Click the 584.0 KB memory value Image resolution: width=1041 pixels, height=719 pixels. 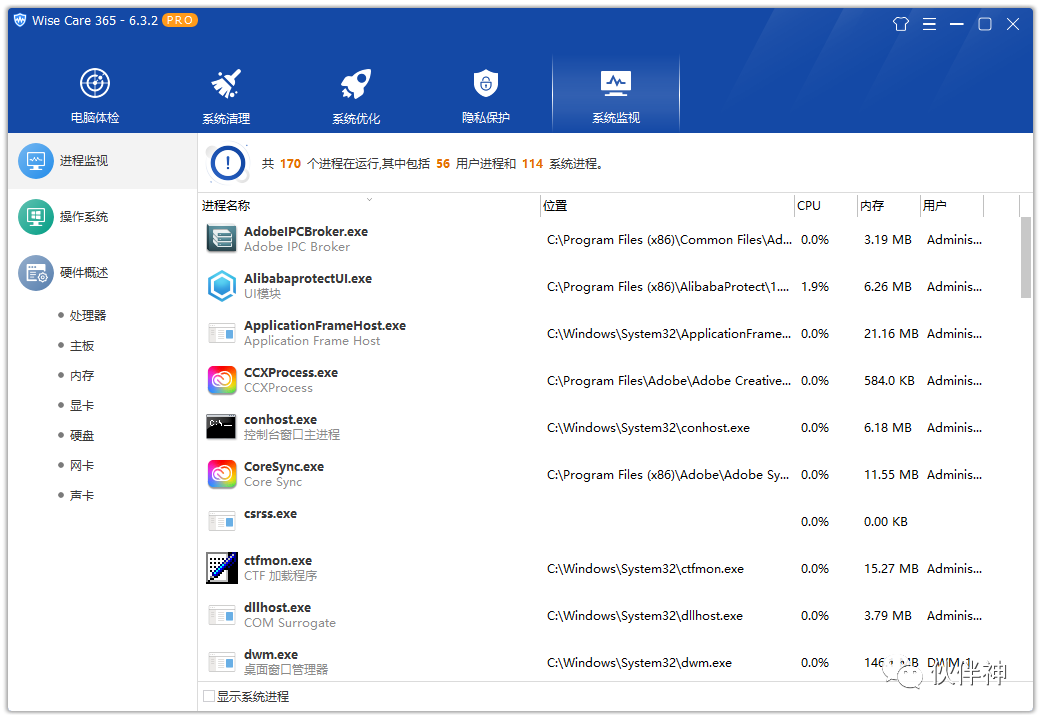pyautogui.click(x=889, y=381)
